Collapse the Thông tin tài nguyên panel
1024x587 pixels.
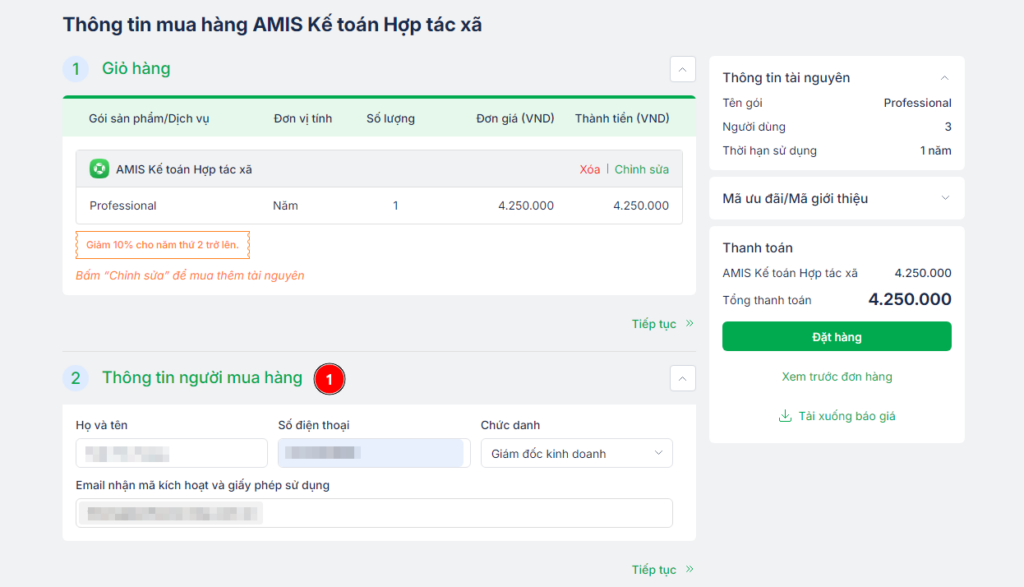tap(944, 78)
